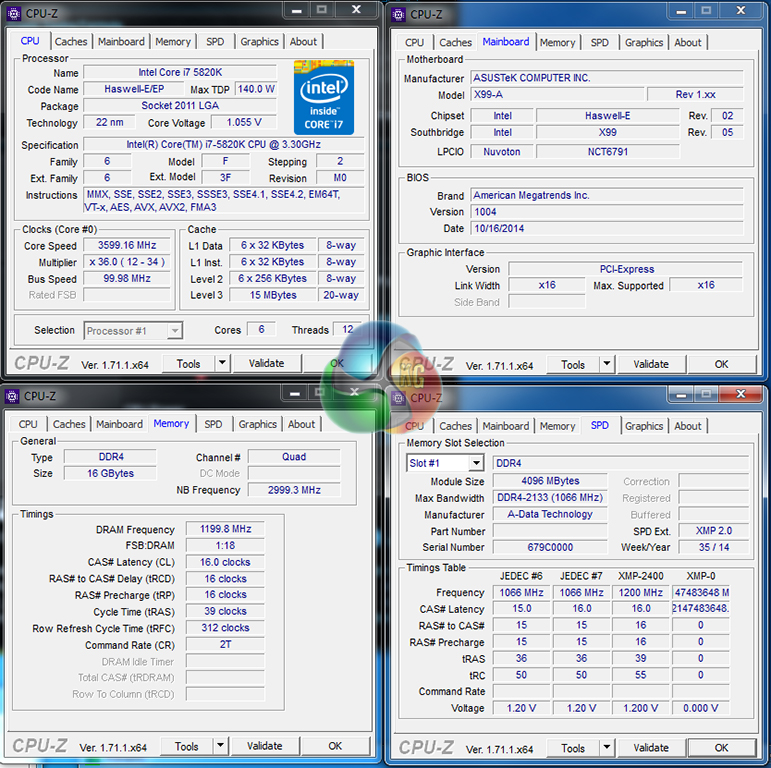The height and width of the screenshot is (768, 771).
Task: Close the CPU-Z window showing the Mainboard tab
Action: point(746,12)
